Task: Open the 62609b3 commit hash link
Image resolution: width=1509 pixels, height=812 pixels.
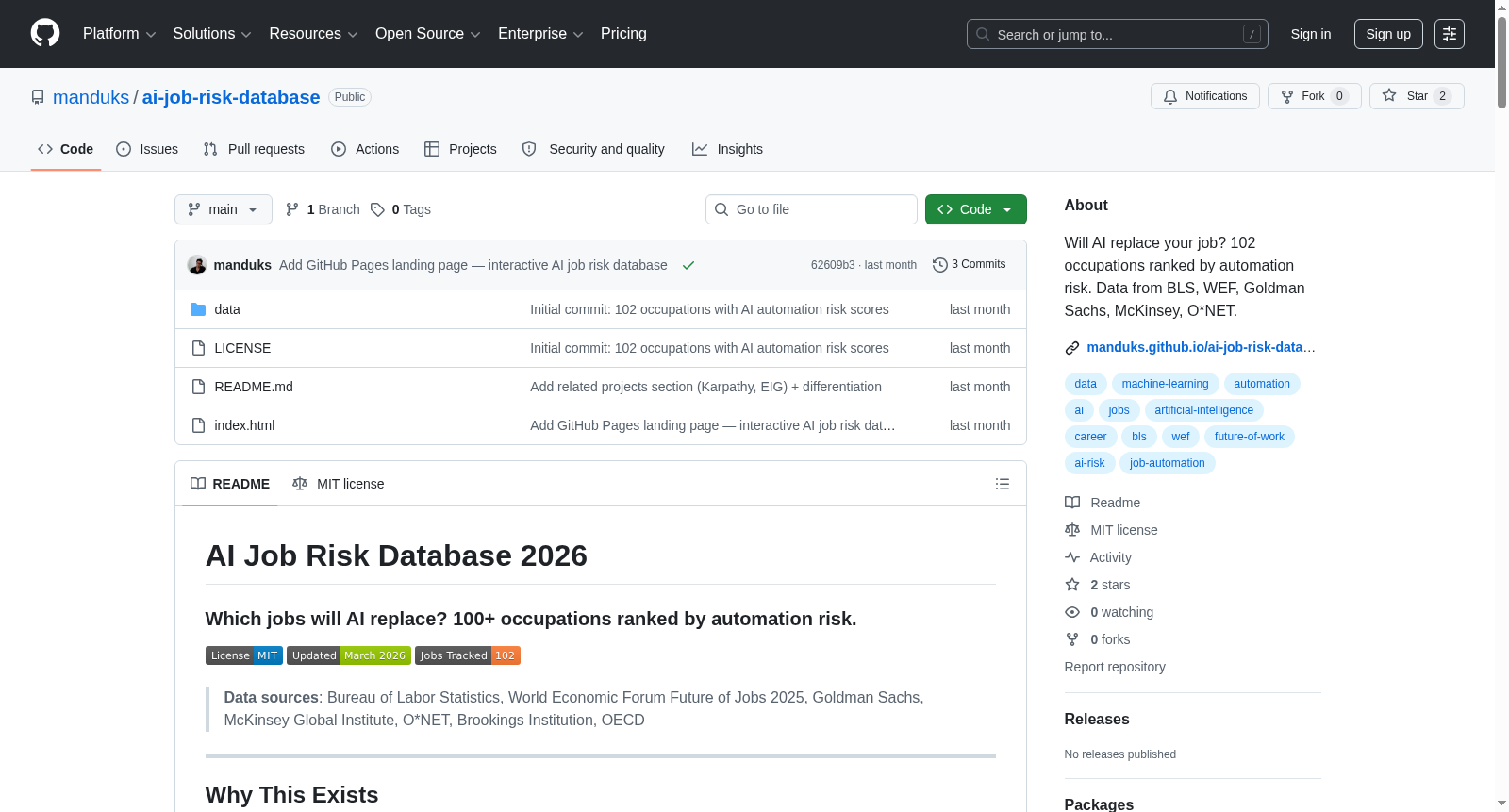Action: point(833,265)
